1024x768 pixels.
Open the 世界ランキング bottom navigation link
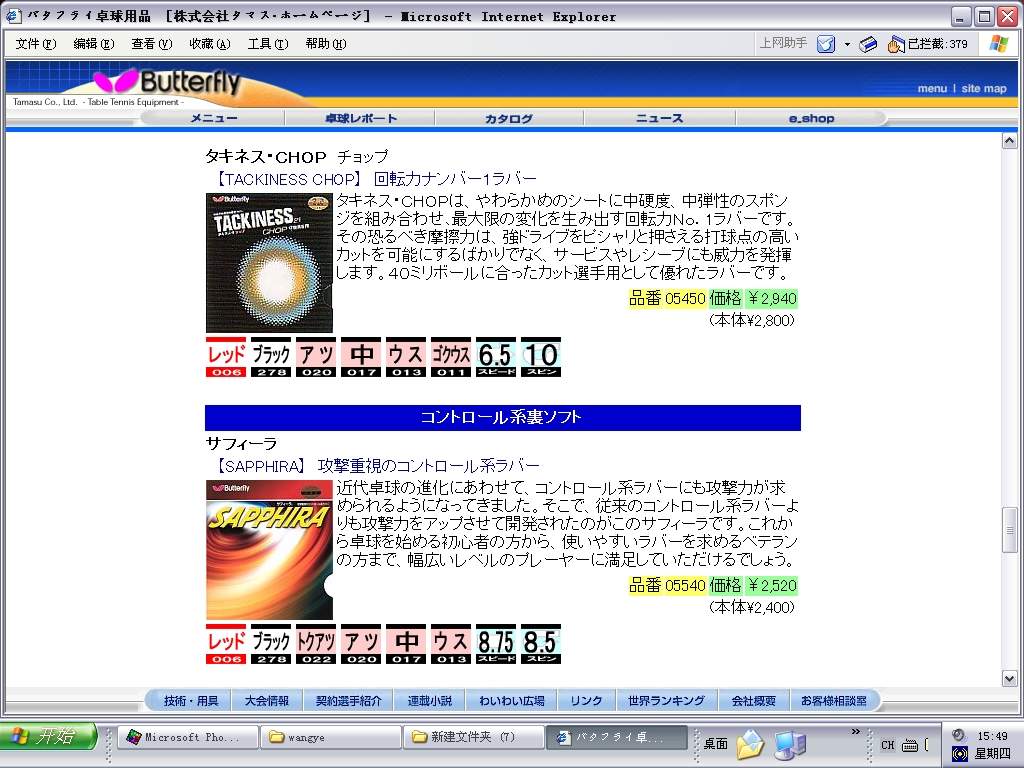click(x=666, y=701)
